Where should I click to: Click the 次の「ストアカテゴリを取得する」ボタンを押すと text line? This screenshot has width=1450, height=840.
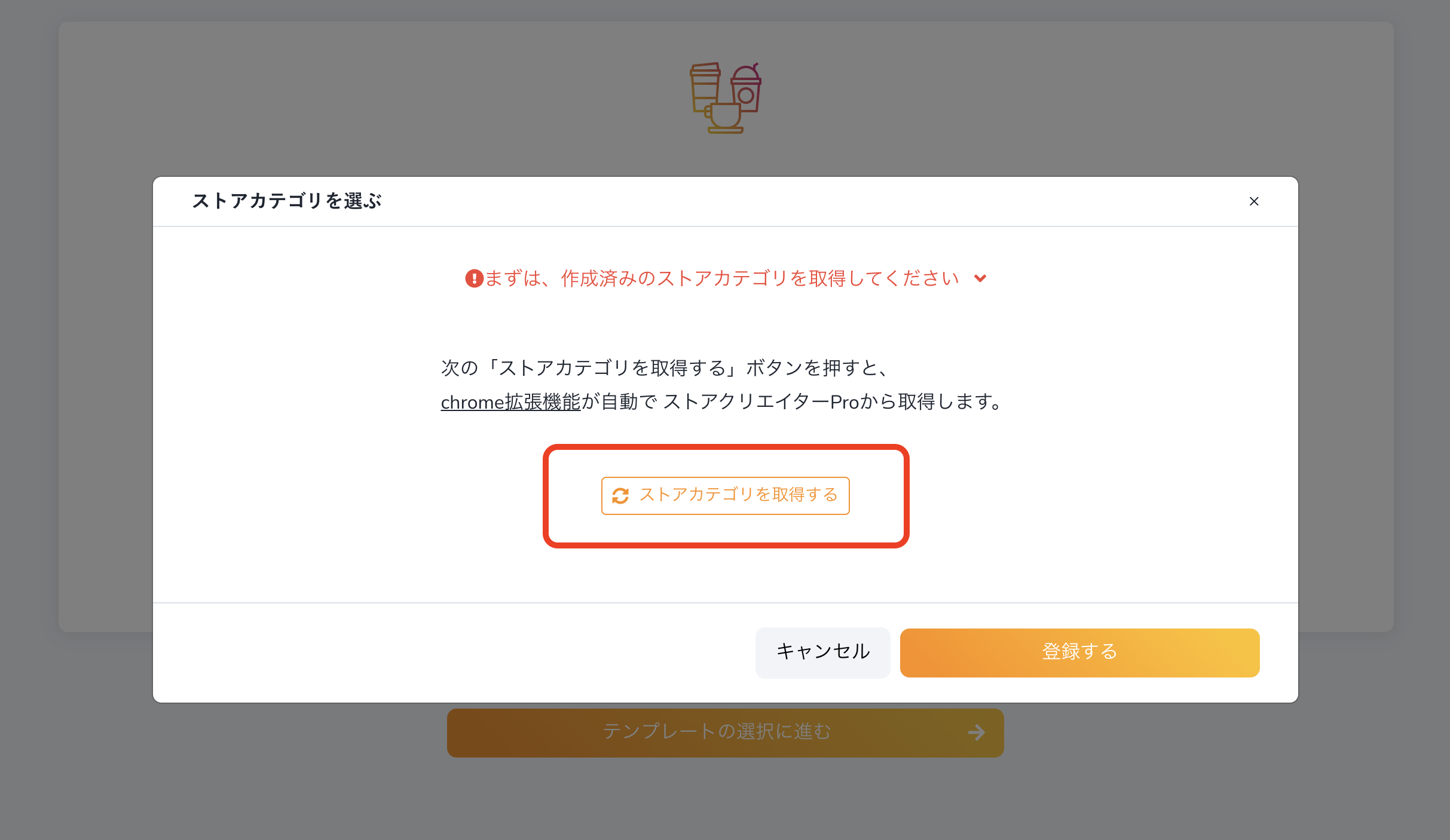665,367
